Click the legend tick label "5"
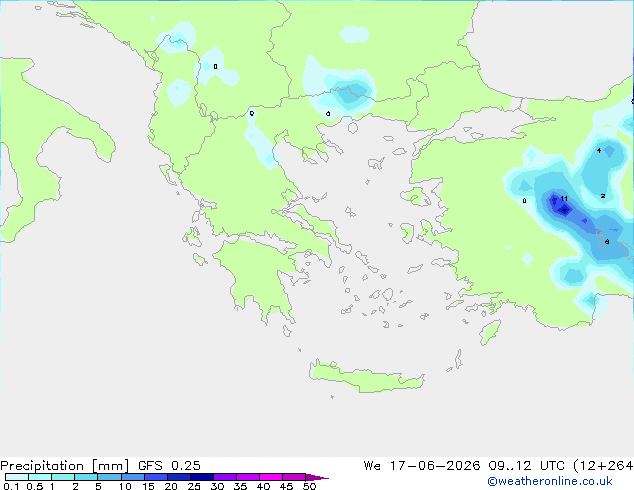Image resolution: width=634 pixels, height=490 pixels. [x=98, y=486]
